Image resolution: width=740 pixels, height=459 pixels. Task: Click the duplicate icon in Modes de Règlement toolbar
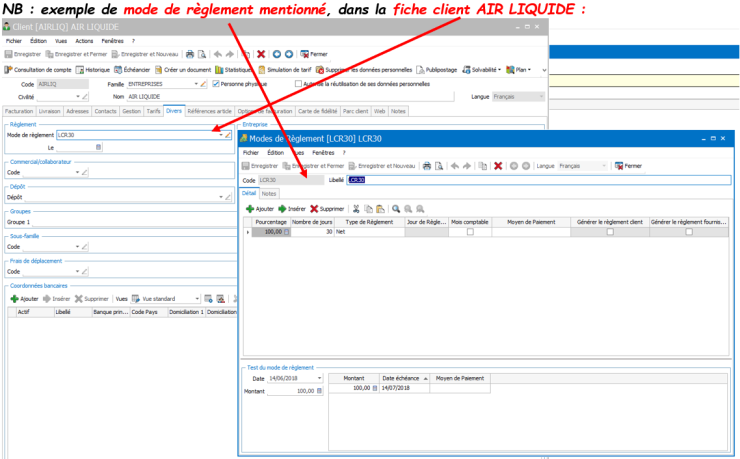[482, 166]
